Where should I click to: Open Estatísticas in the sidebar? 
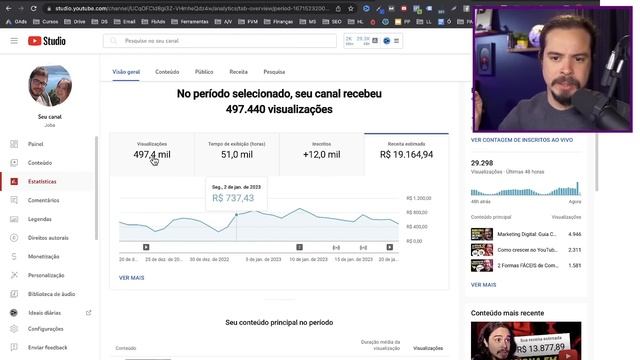tap(42, 182)
